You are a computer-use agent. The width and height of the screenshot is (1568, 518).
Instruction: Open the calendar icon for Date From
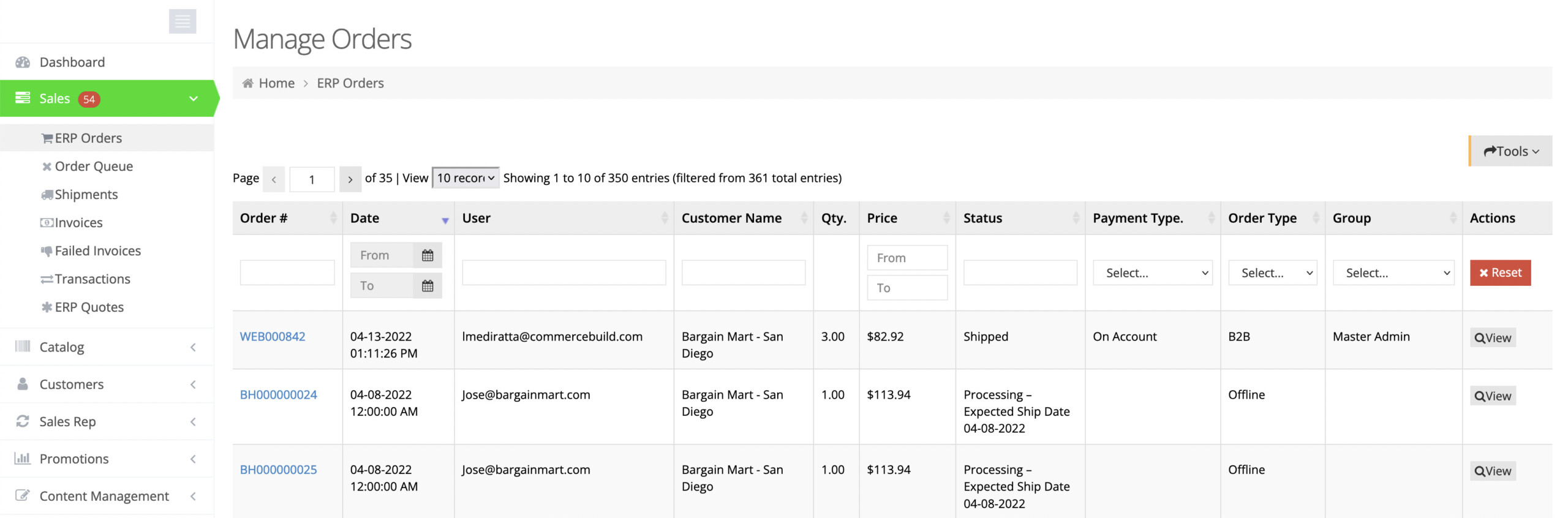(428, 255)
